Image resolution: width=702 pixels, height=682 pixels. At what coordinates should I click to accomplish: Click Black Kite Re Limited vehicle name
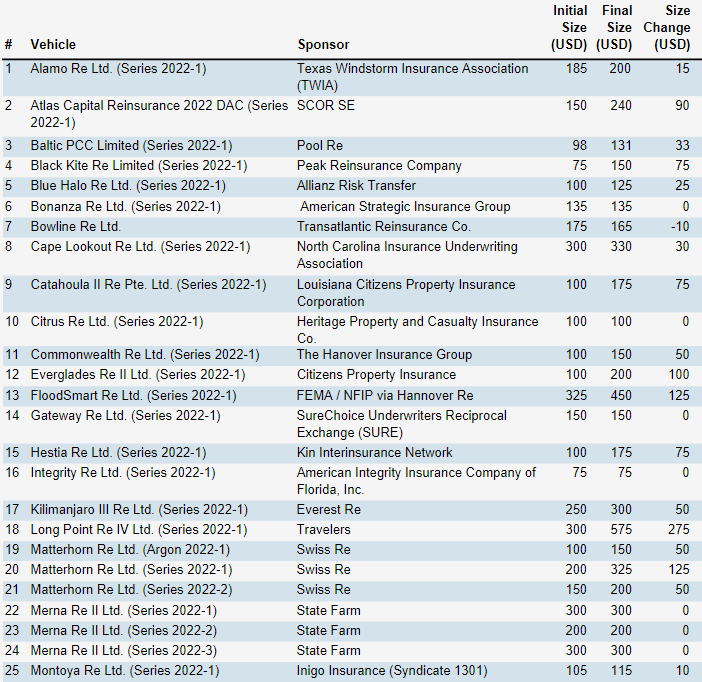point(139,166)
